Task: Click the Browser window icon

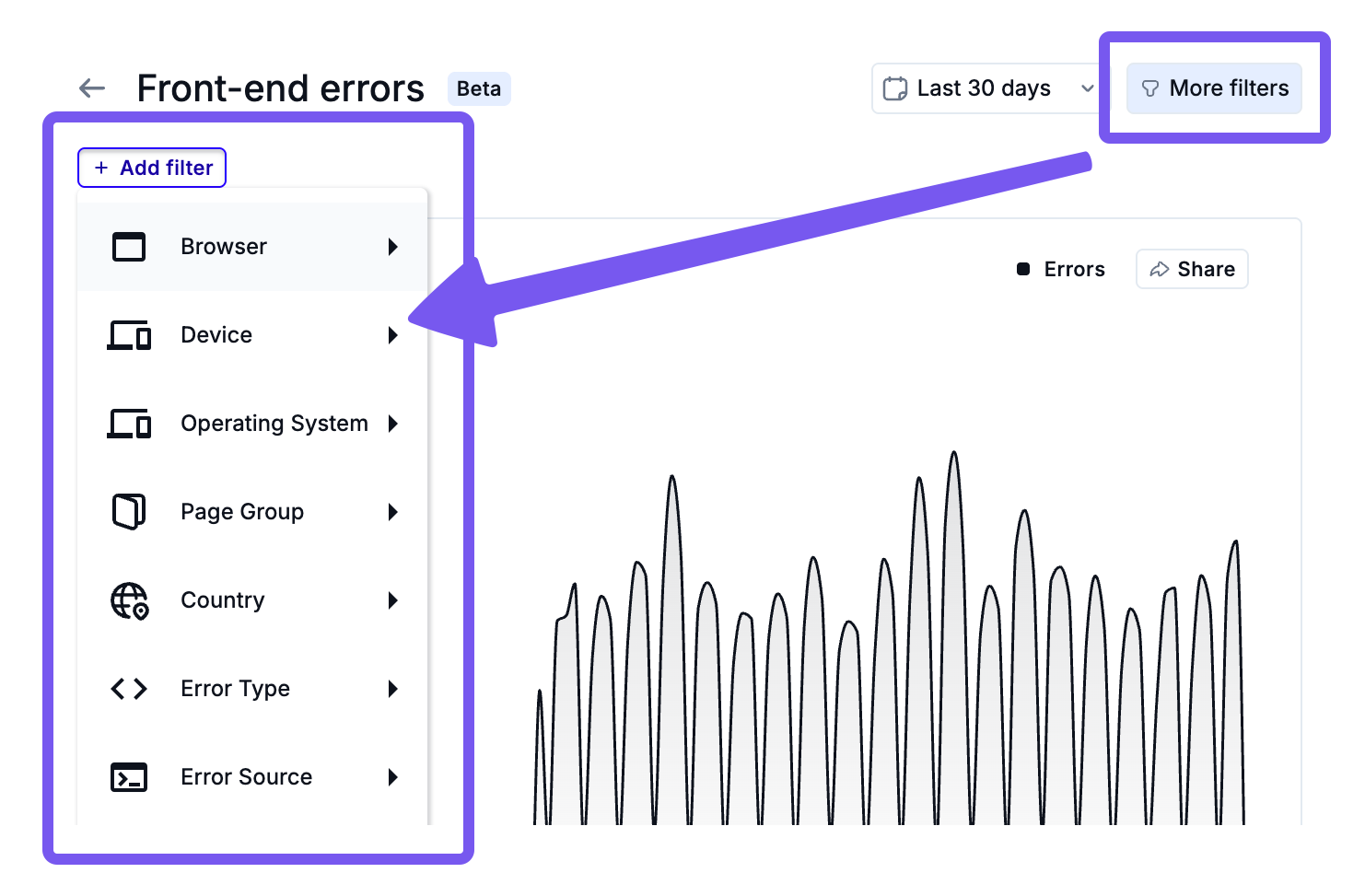Action: point(129,247)
